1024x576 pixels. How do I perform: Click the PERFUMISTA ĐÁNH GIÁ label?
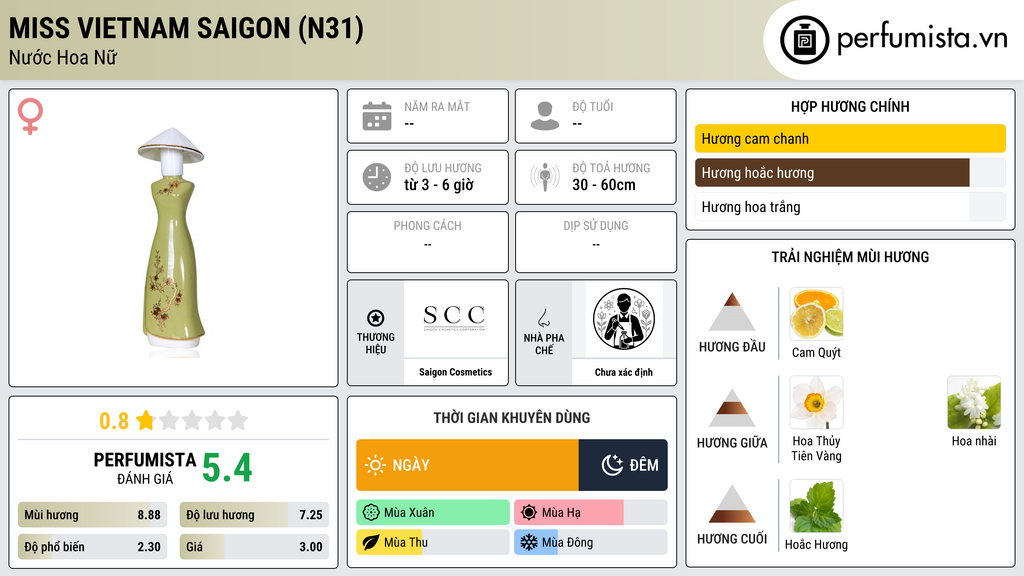145,468
